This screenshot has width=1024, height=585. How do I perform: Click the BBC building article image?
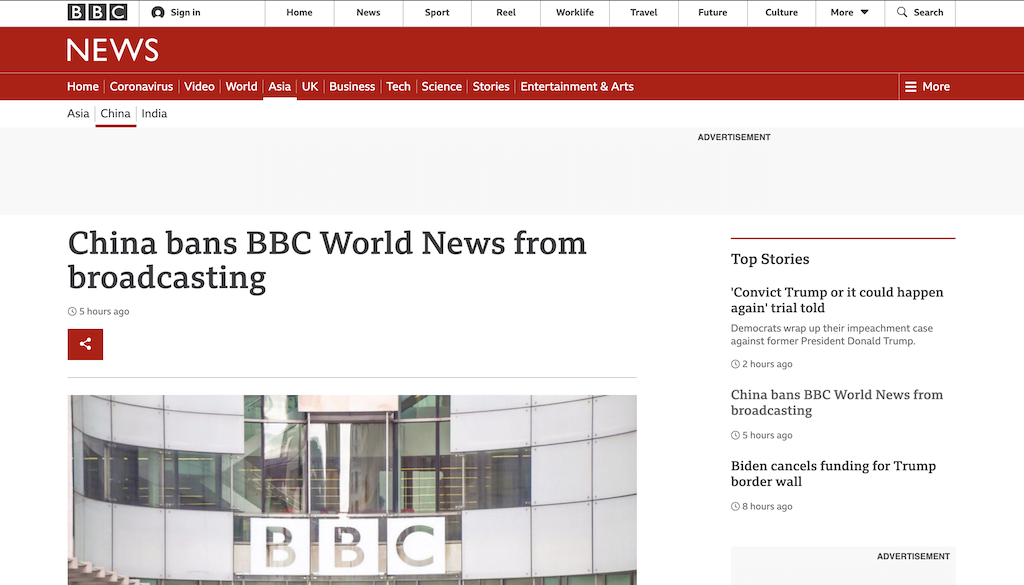[352, 490]
